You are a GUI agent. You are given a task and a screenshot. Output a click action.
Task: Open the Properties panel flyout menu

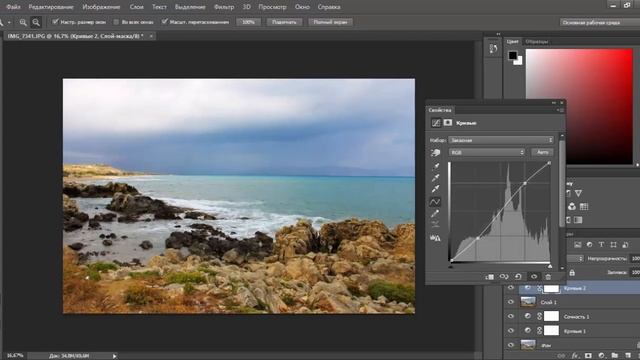[x=560, y=110]
